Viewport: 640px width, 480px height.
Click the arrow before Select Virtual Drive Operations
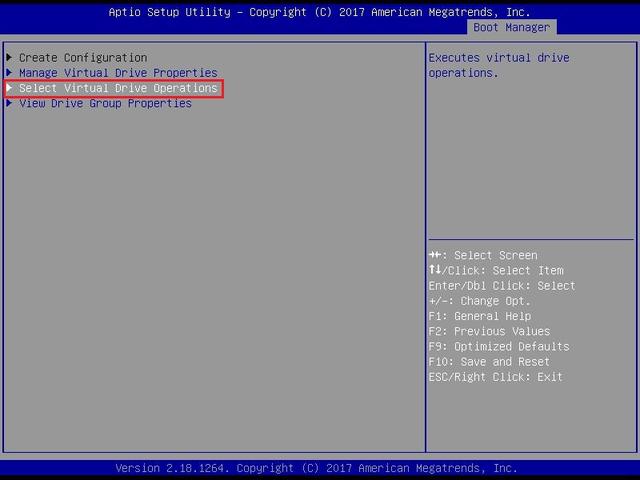pos(10,88)
